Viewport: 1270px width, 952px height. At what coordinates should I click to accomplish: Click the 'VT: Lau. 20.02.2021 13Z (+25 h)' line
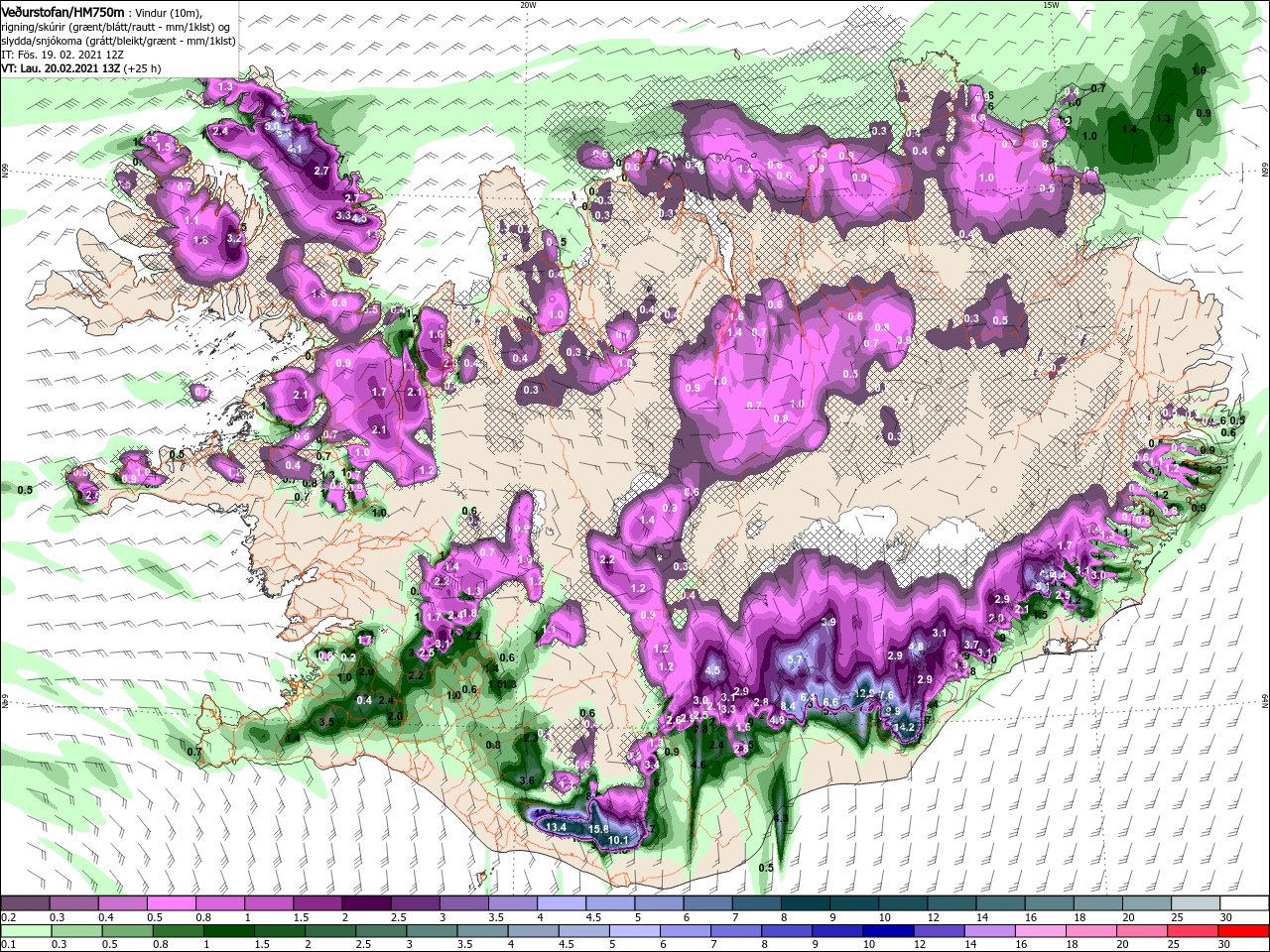click(81, 68)
